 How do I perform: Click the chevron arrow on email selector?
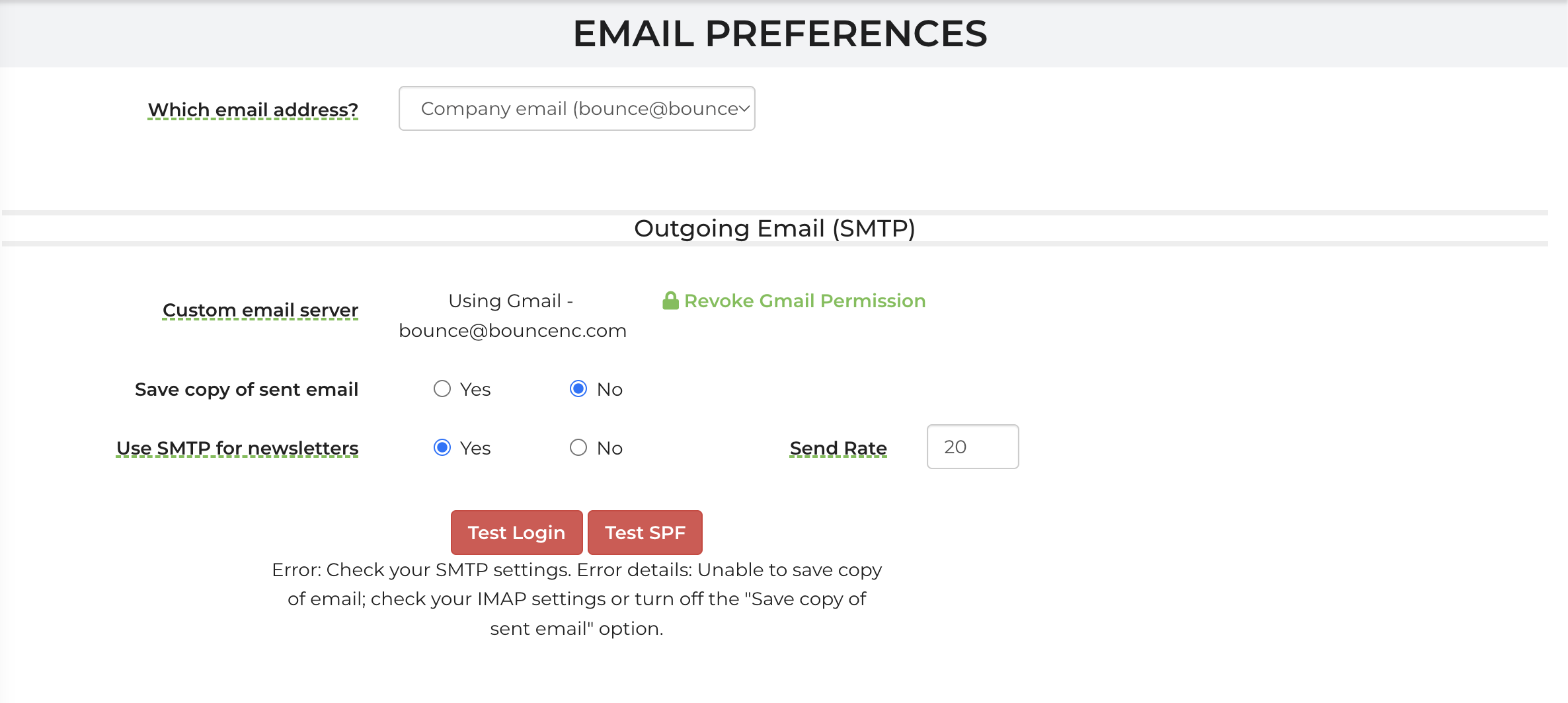pyautogui.click(x=744, y=108)
